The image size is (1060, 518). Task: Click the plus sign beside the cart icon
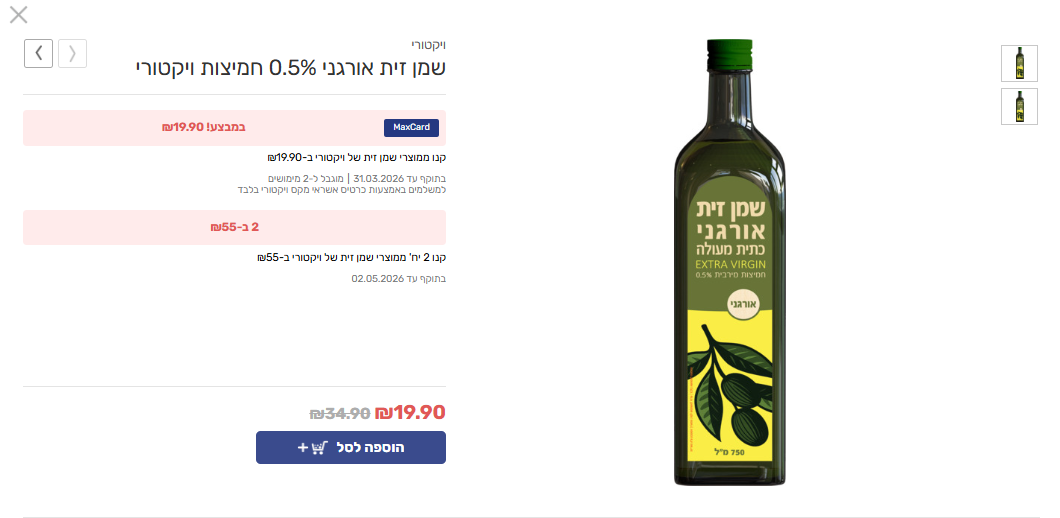303,448
